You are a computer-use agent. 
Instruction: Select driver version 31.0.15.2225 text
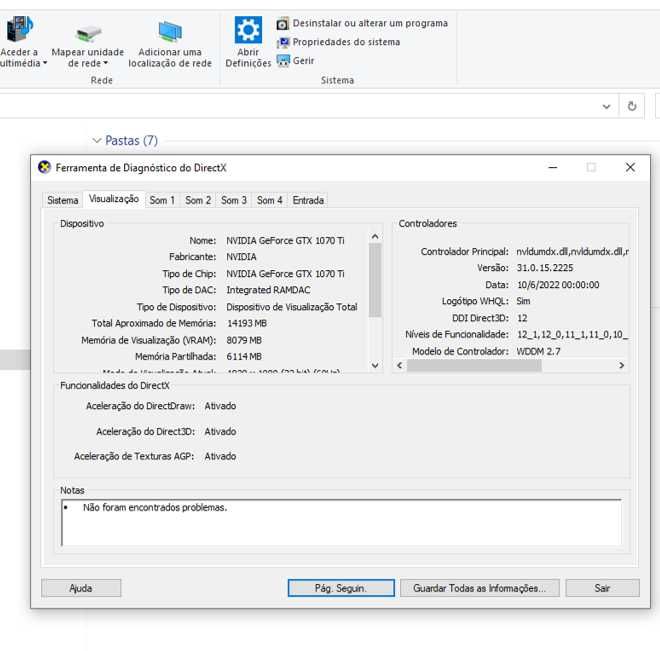545,268
